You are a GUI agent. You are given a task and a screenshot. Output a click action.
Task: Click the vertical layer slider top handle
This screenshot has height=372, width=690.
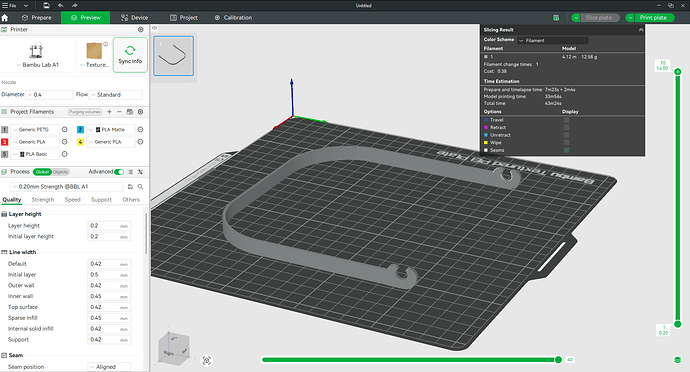[678, 71]
